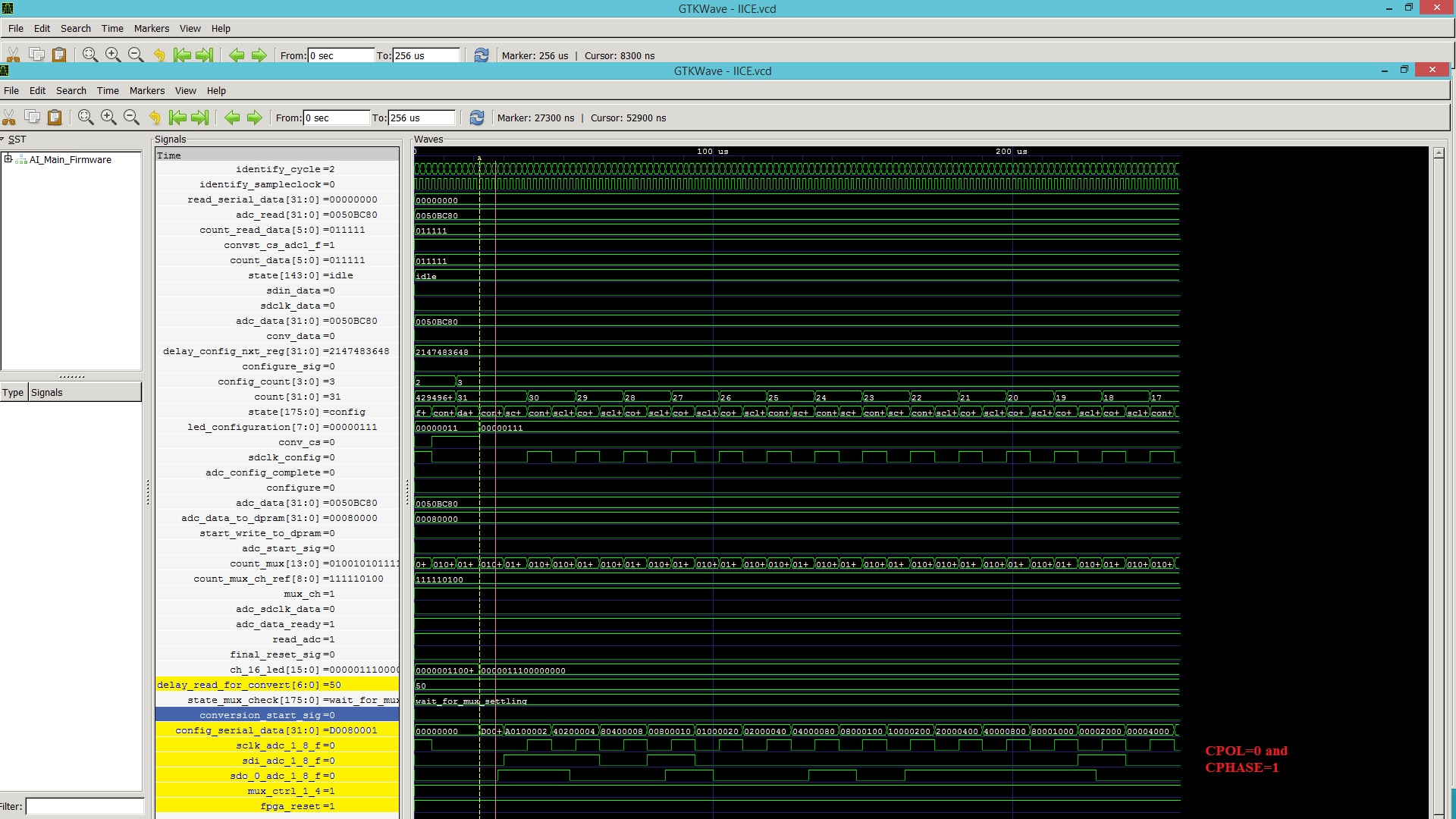1456x819 pixels.
Task: Expand the AI_Main_Firmware tree node
Action: click(x=8, y=159)
